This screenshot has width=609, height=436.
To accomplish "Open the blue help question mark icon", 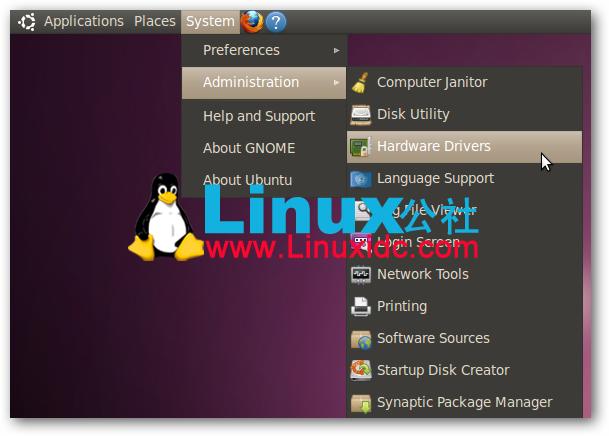I will pyautogui.click(x=276, y=22).
